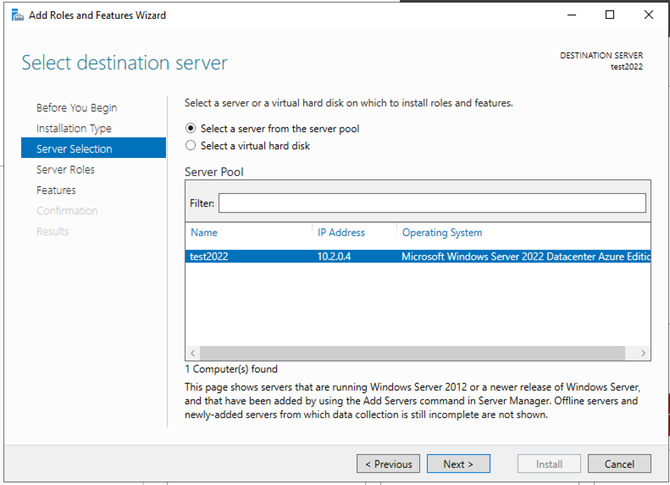Close the Add Roles and Features Wizard
The width and height of the screenshot is (670, 485).
[648, 15]
